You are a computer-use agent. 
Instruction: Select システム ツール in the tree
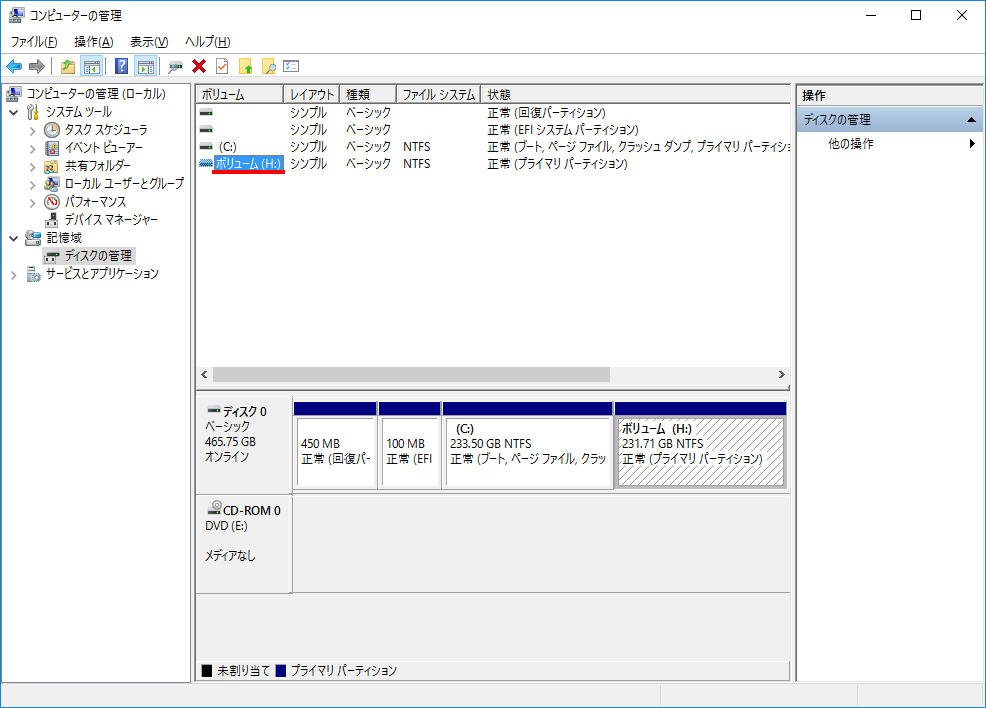pyautogui.click(x=79, y=112)
